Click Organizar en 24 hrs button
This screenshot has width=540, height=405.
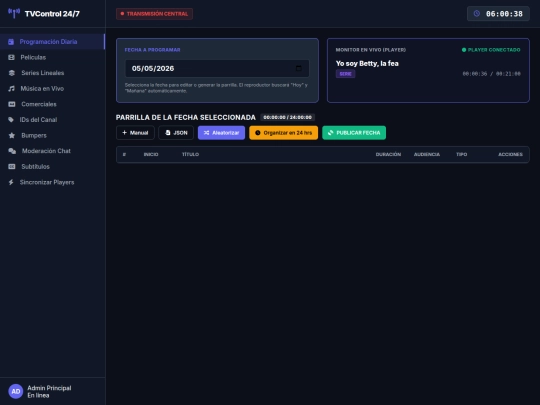[283, 133]
